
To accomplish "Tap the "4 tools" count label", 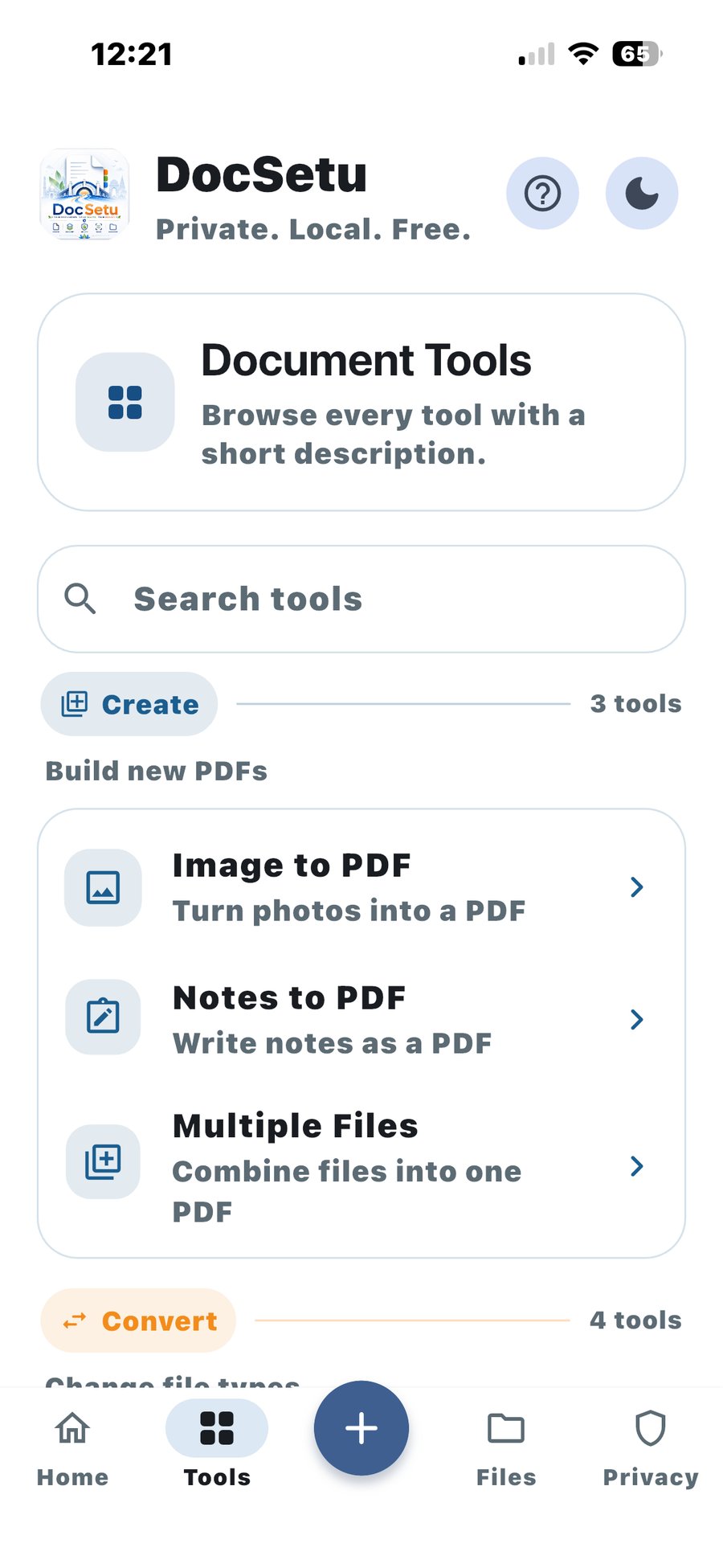I will 635,1320.
